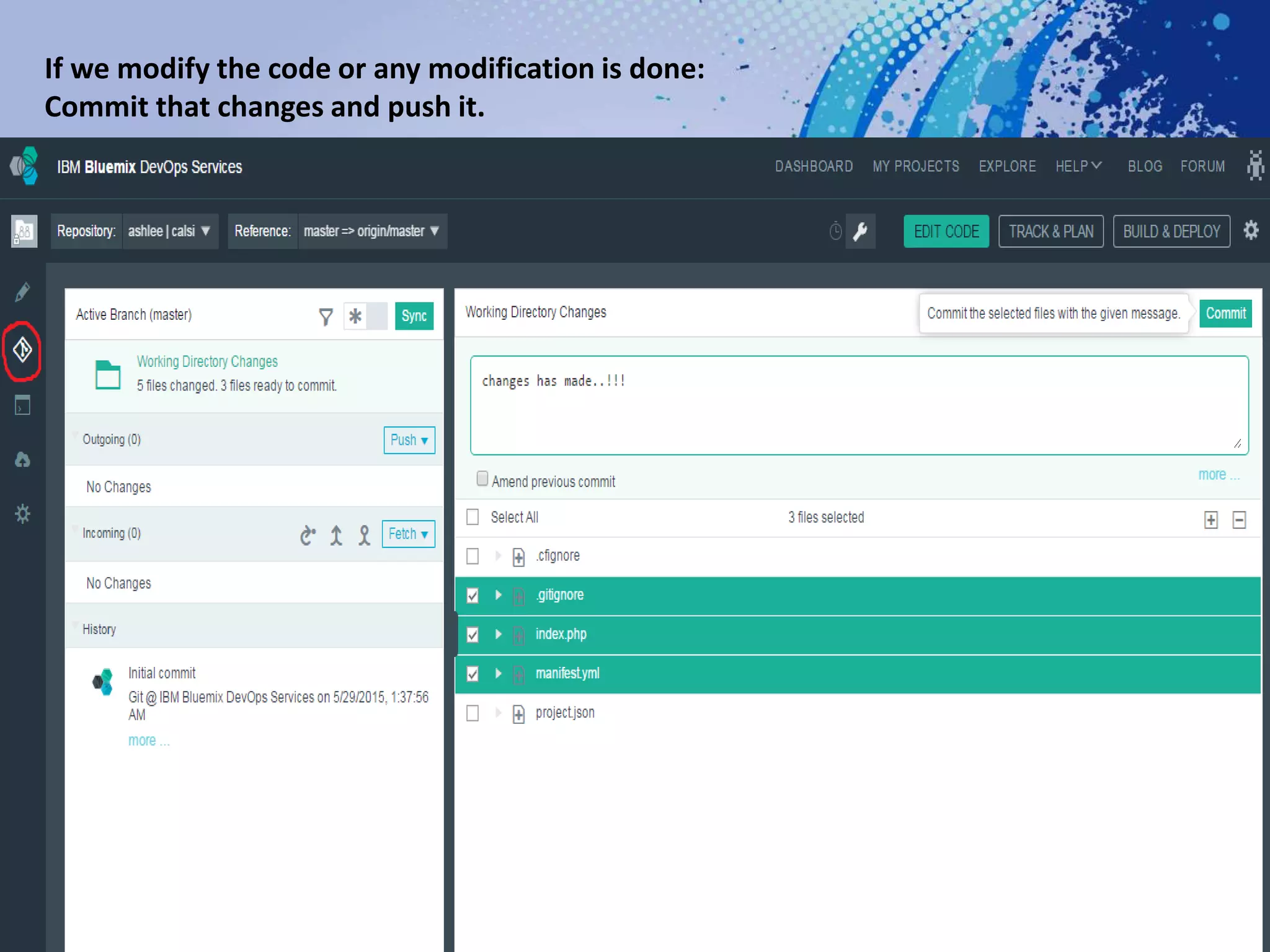Viewport: 1270px width, 952px height.
Task: Click the Working Directory Changes folder icon
Action: coord(108,374)
